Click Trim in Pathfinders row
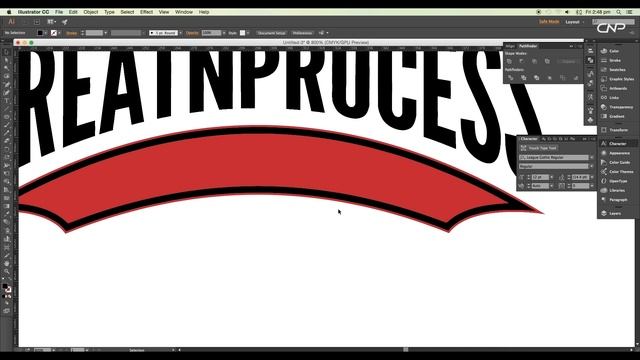Screen dimensions: 640x360 pyautogui.click(x=523, y=78)
